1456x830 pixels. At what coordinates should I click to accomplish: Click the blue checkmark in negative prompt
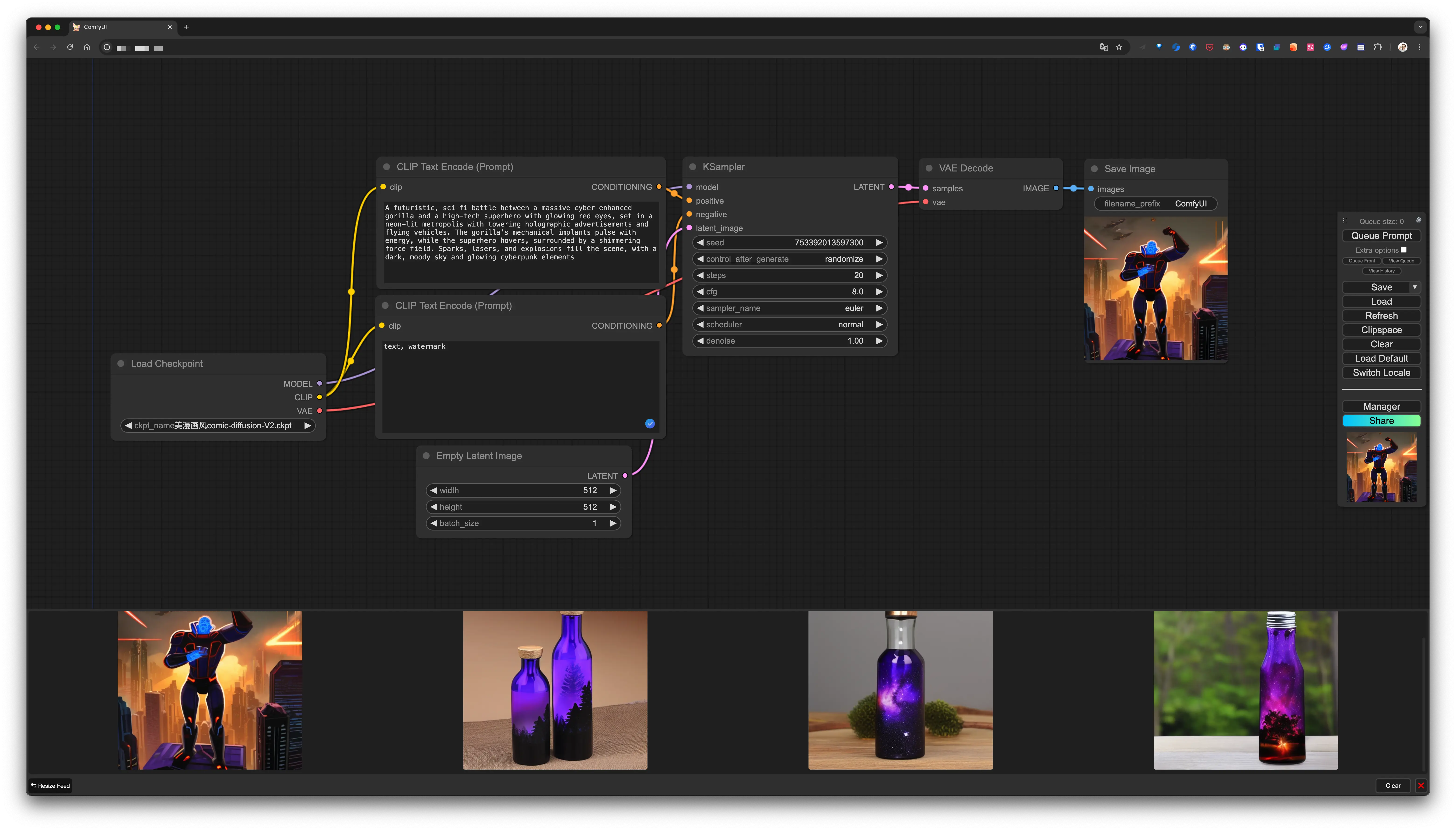[x=650, y=424]
